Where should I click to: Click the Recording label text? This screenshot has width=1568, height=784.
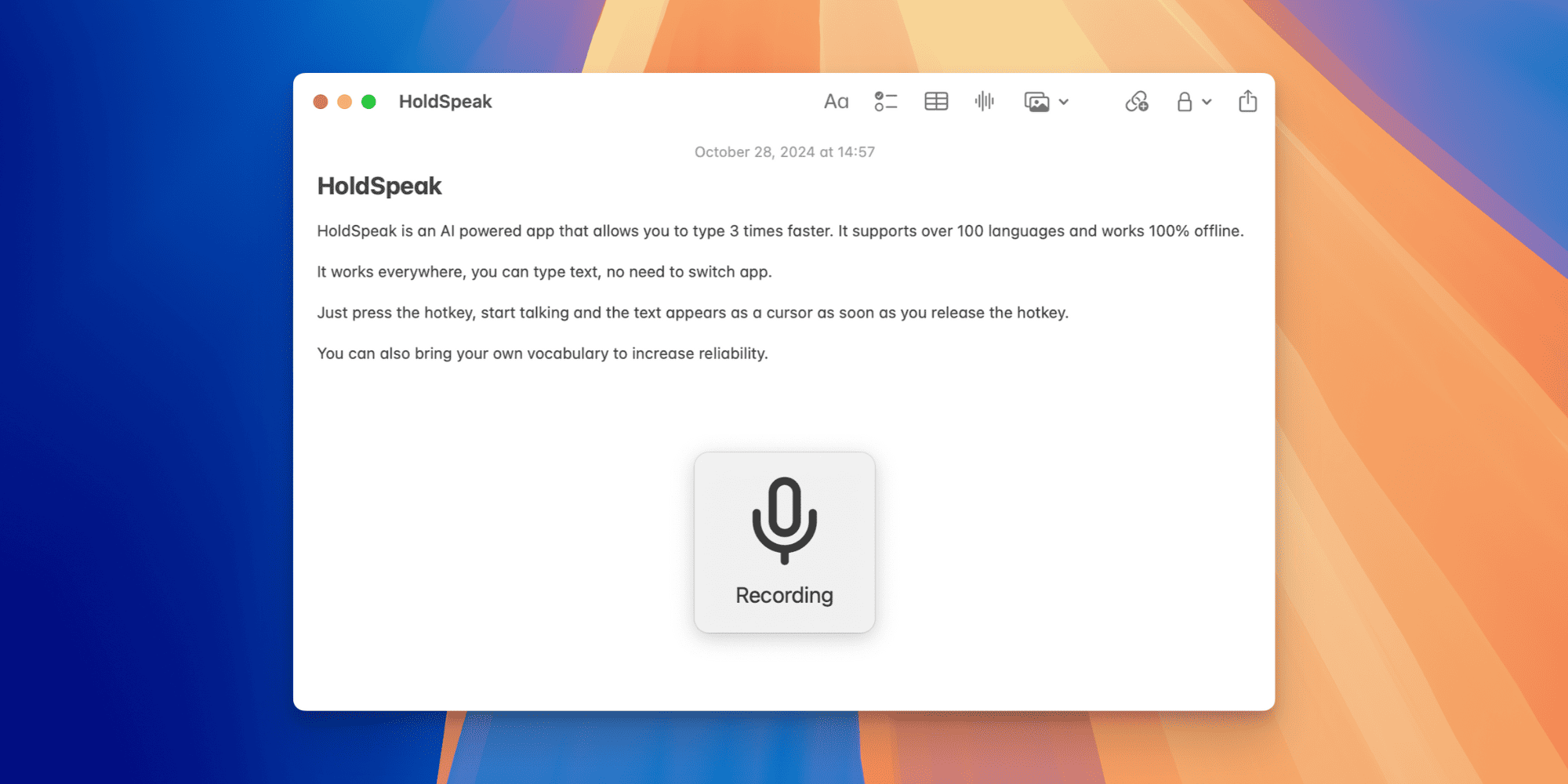pos(784,596)
